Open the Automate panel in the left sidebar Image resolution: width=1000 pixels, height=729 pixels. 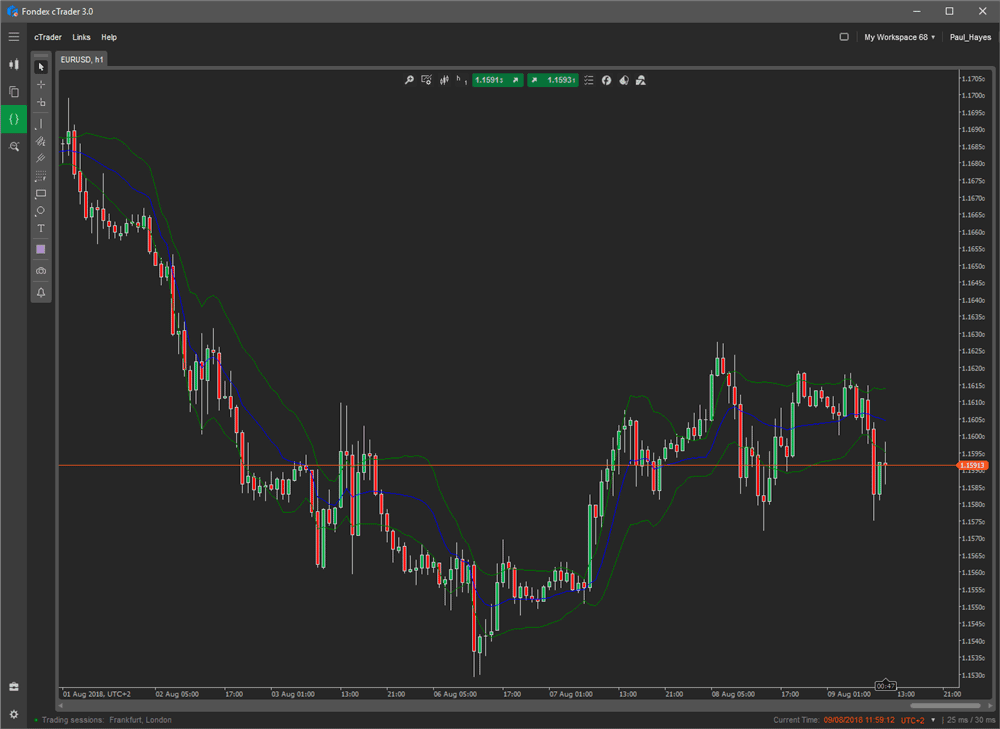[x=14, y=119]
